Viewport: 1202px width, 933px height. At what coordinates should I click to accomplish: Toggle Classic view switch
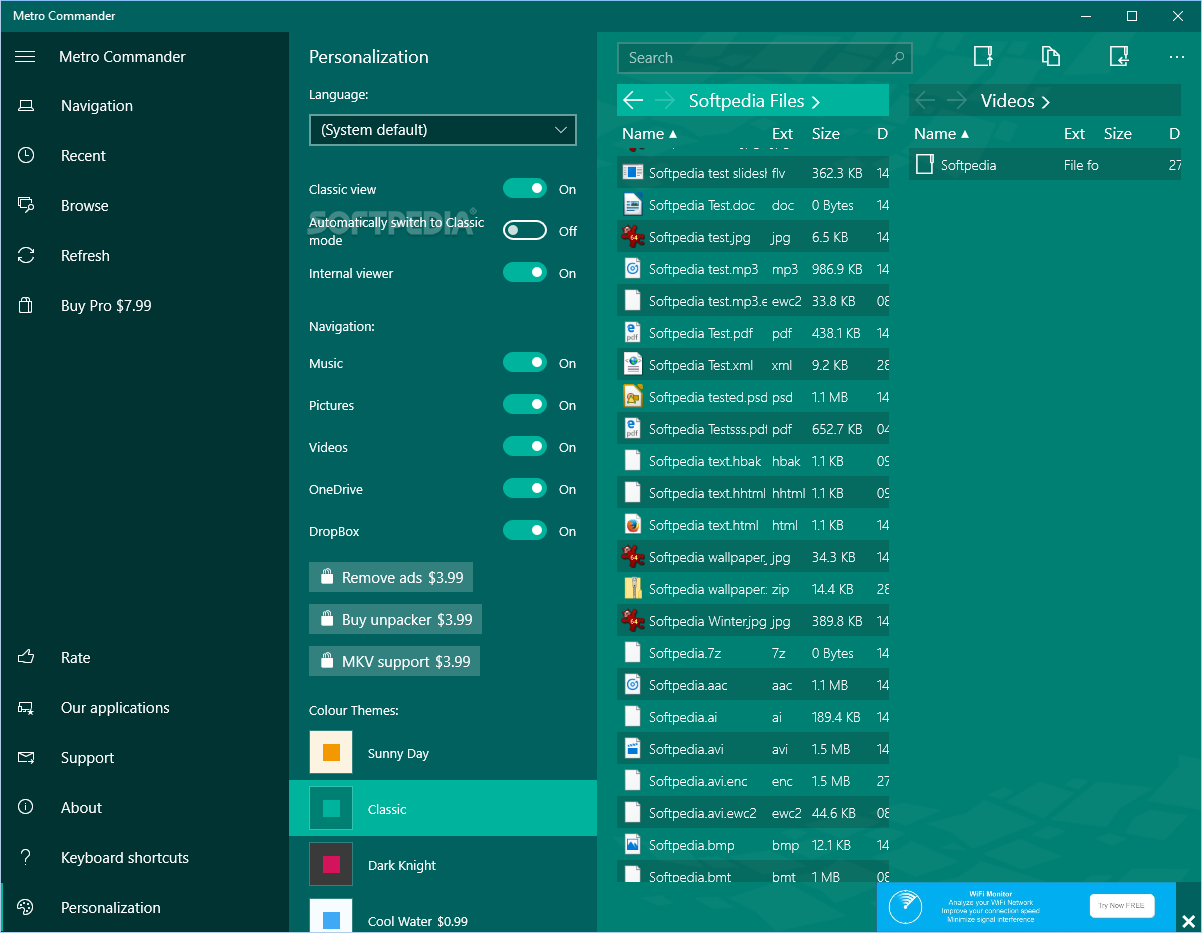525,189
